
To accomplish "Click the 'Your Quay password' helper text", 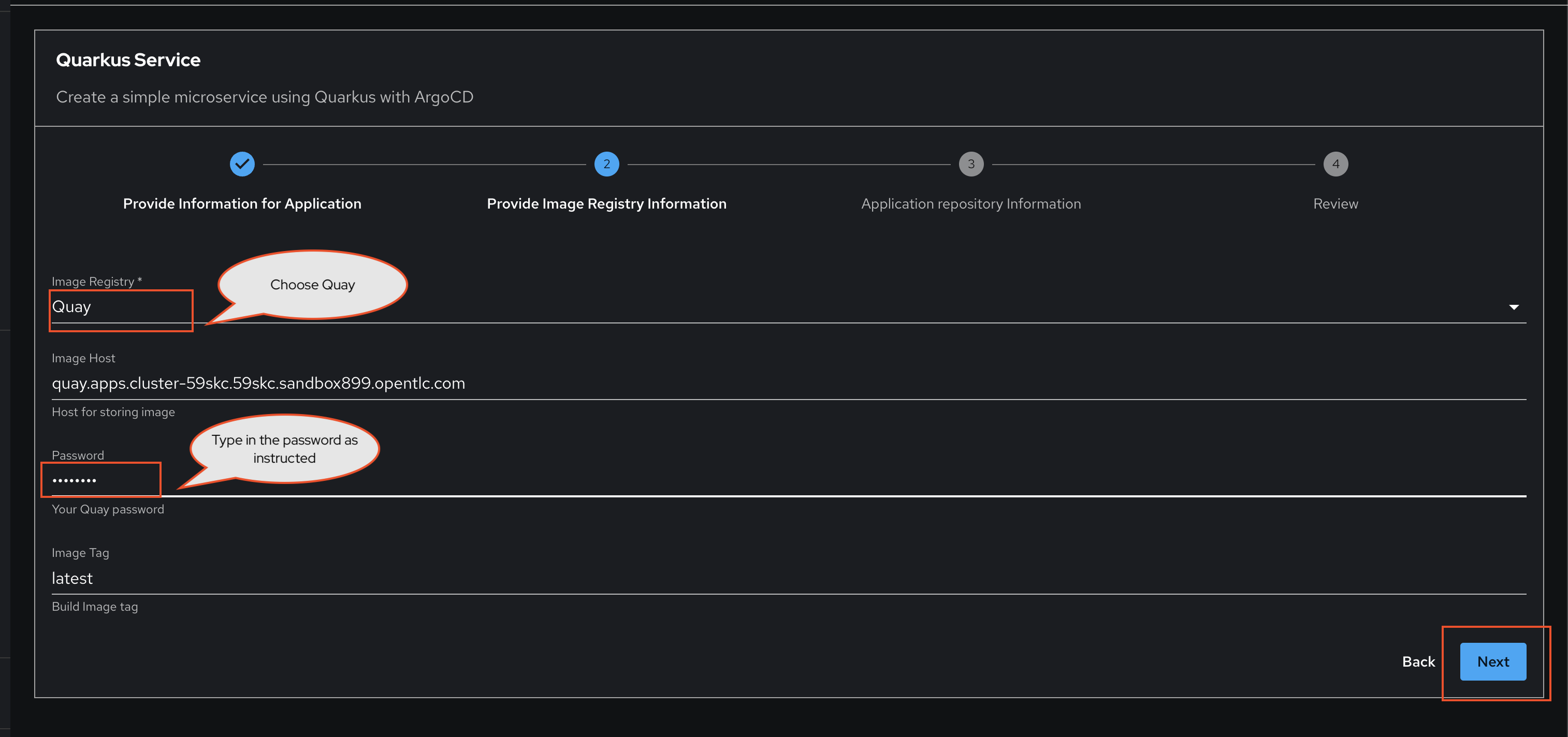I will (108, 509).
